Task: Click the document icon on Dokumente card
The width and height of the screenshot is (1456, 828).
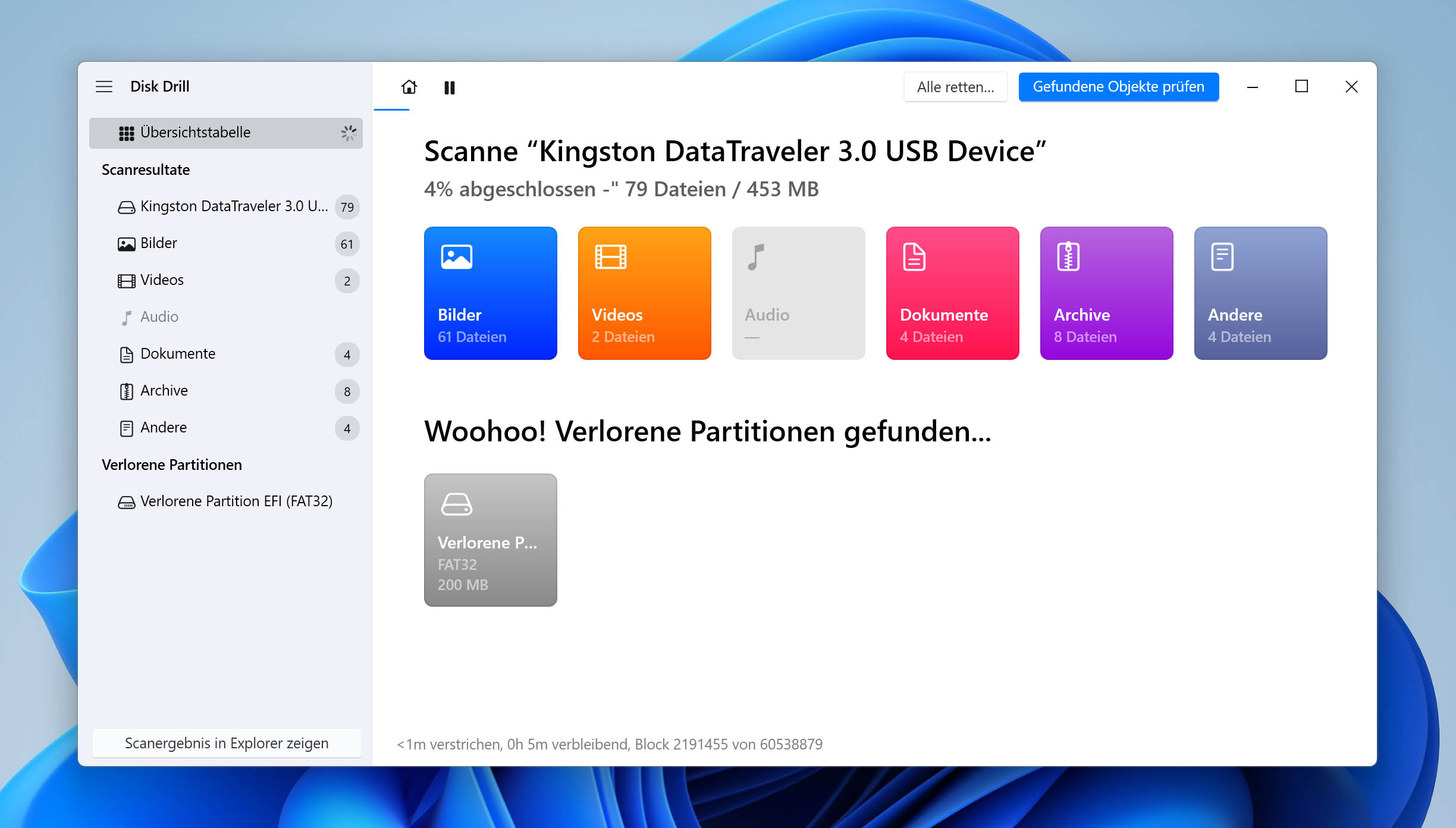Action: (x=914, y=257)
